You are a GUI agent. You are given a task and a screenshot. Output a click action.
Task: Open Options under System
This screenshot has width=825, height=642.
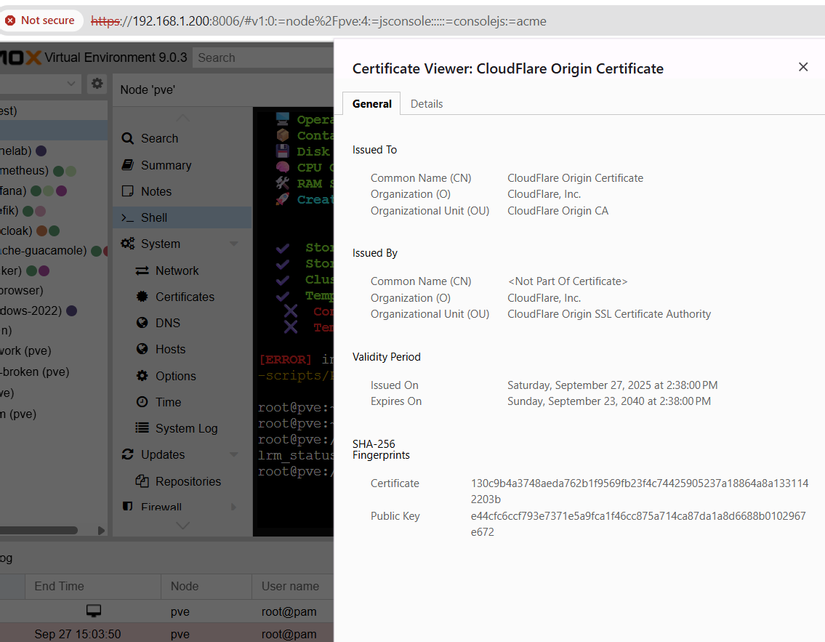click(x=175, y=376)
